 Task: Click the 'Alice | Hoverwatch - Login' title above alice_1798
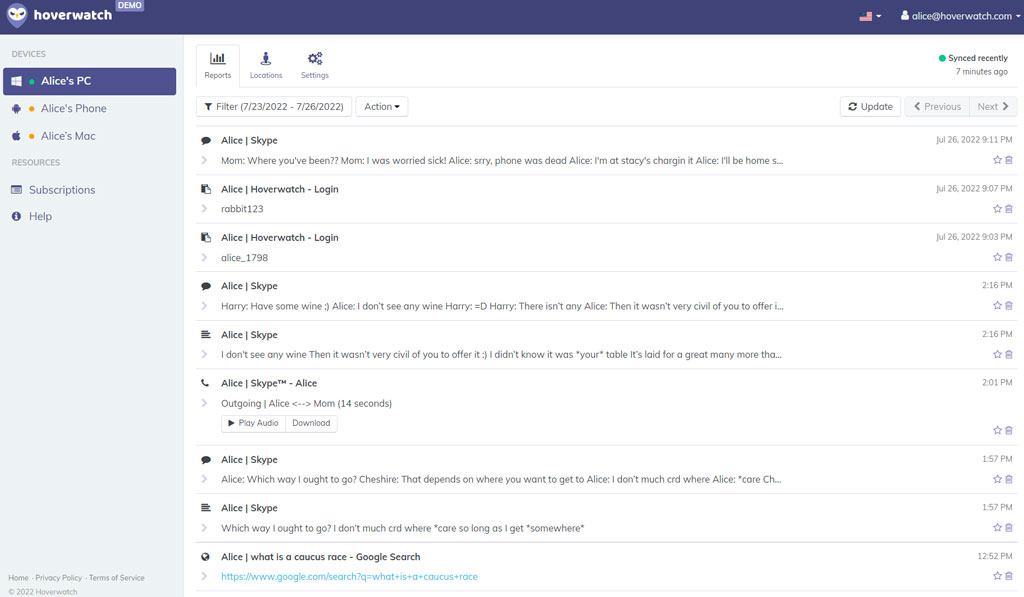click(x=280, y=238)
